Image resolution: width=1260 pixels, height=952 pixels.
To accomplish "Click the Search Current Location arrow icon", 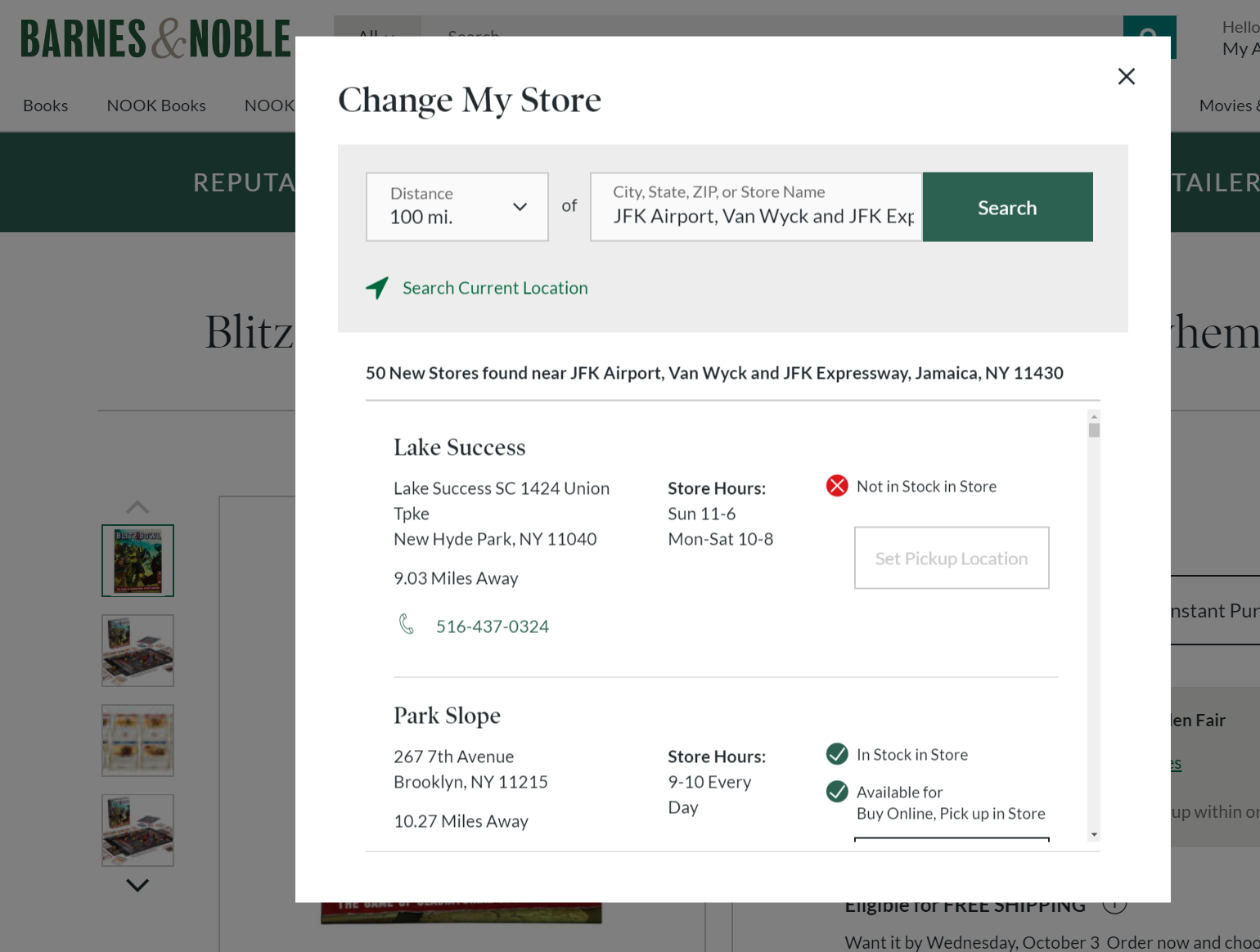I will click(377, 288).
